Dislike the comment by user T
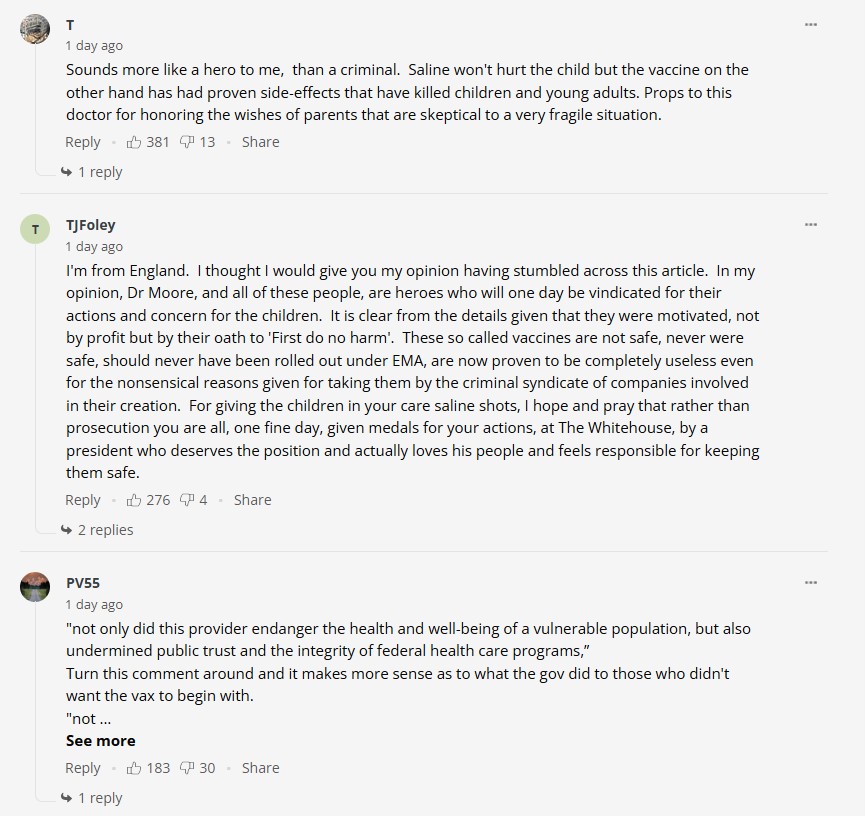 [x=186, y=142]
